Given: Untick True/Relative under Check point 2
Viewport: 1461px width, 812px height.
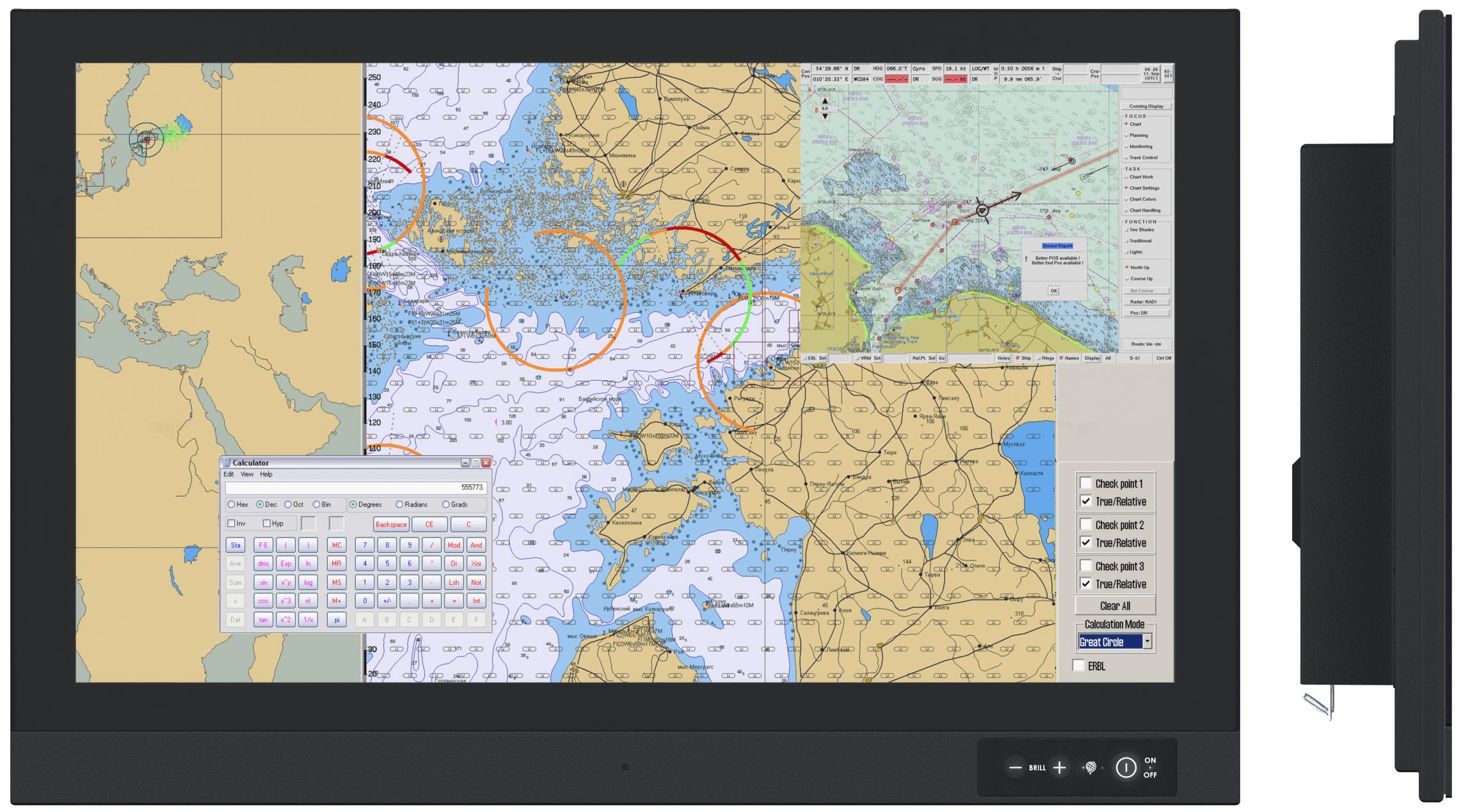Looking at the screenshot, I should point(1086,542).
